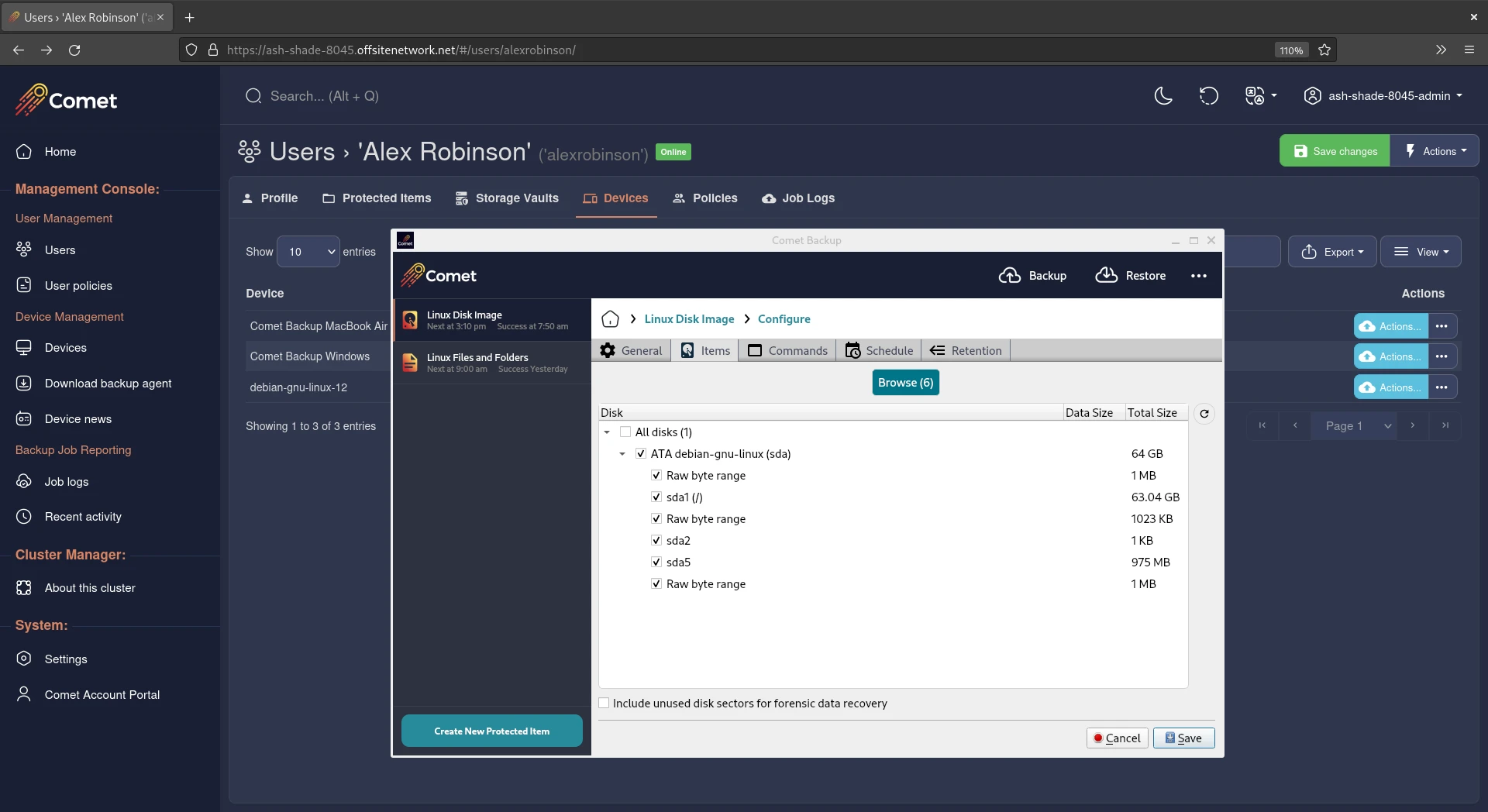Click the Browse (6) button
This screenshot has height=812, width=1488.
[x=905, y=383]
